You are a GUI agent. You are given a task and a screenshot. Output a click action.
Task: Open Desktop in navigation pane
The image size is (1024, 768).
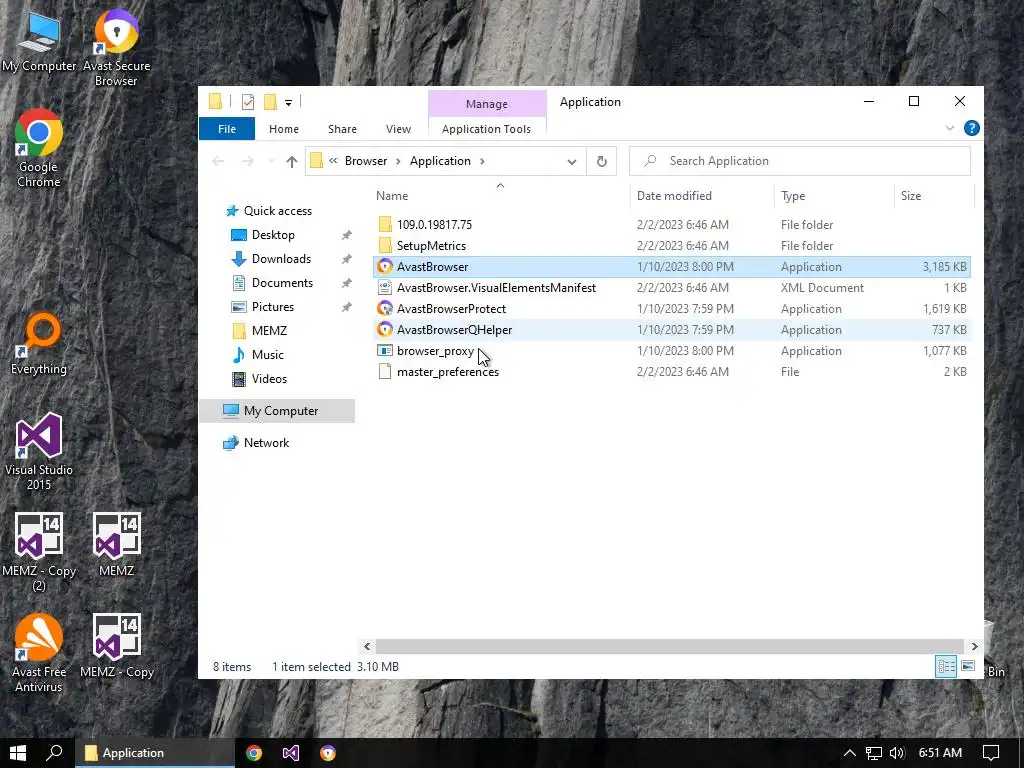click(x=273, y=235)
